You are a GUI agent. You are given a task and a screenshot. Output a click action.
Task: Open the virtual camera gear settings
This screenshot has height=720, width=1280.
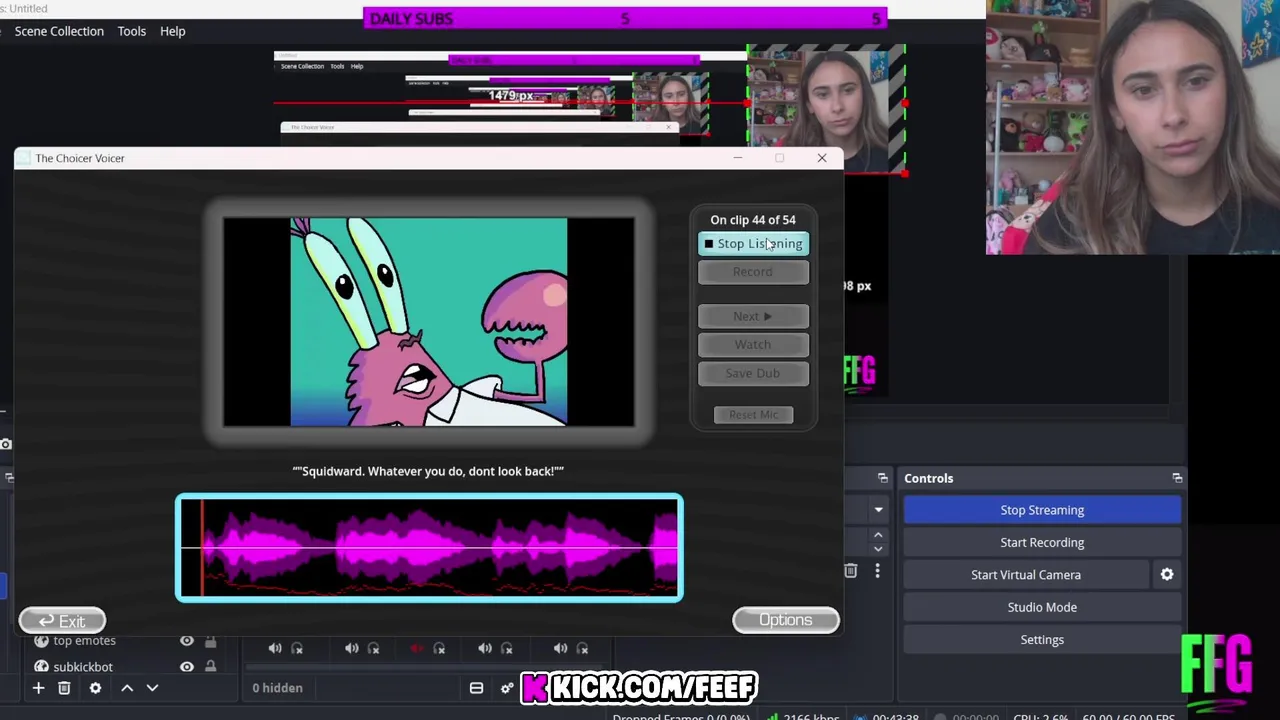1167,575
